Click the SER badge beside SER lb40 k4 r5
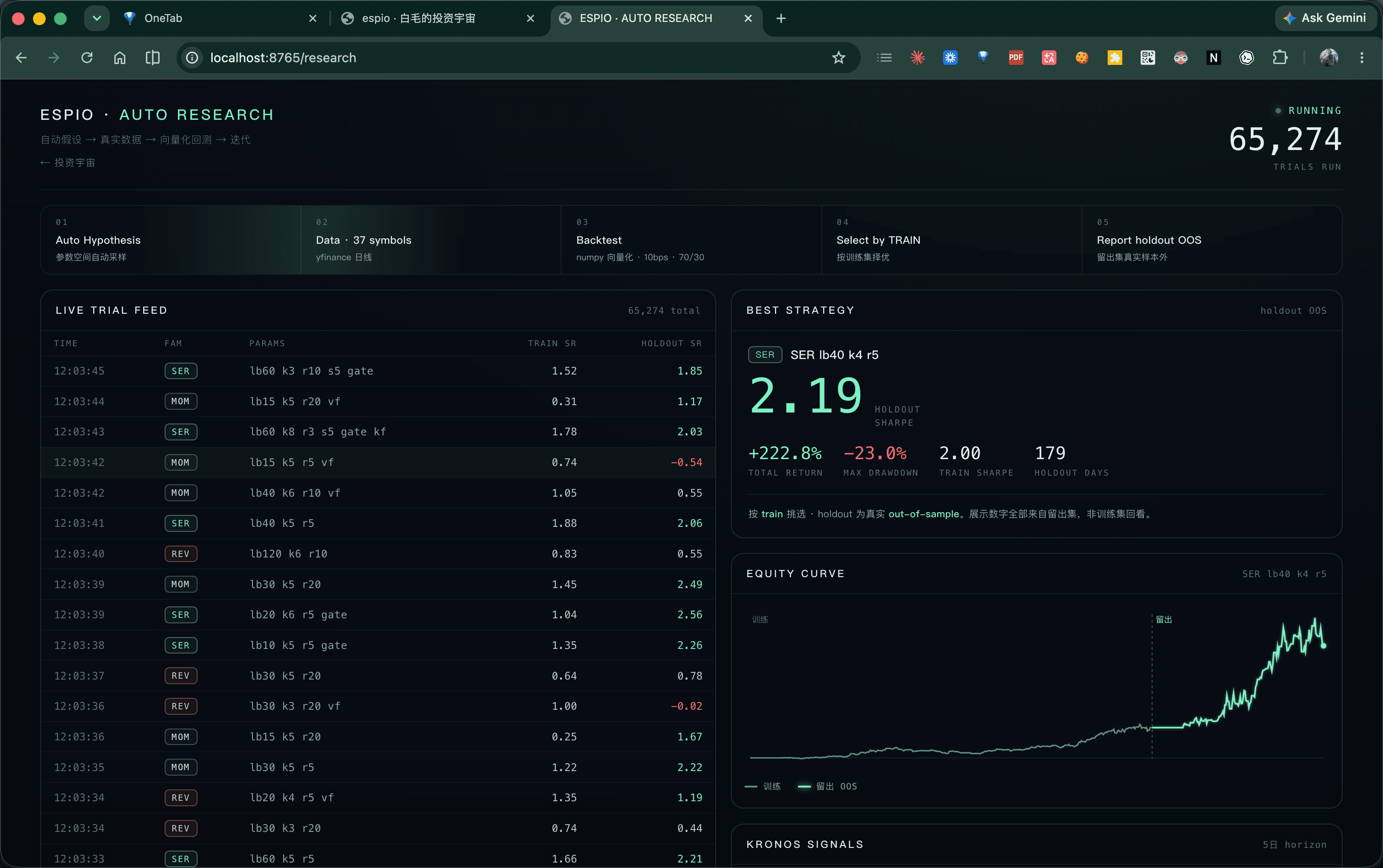The image size is (1383, 868). pyautogui.click(x=765, y=355)
